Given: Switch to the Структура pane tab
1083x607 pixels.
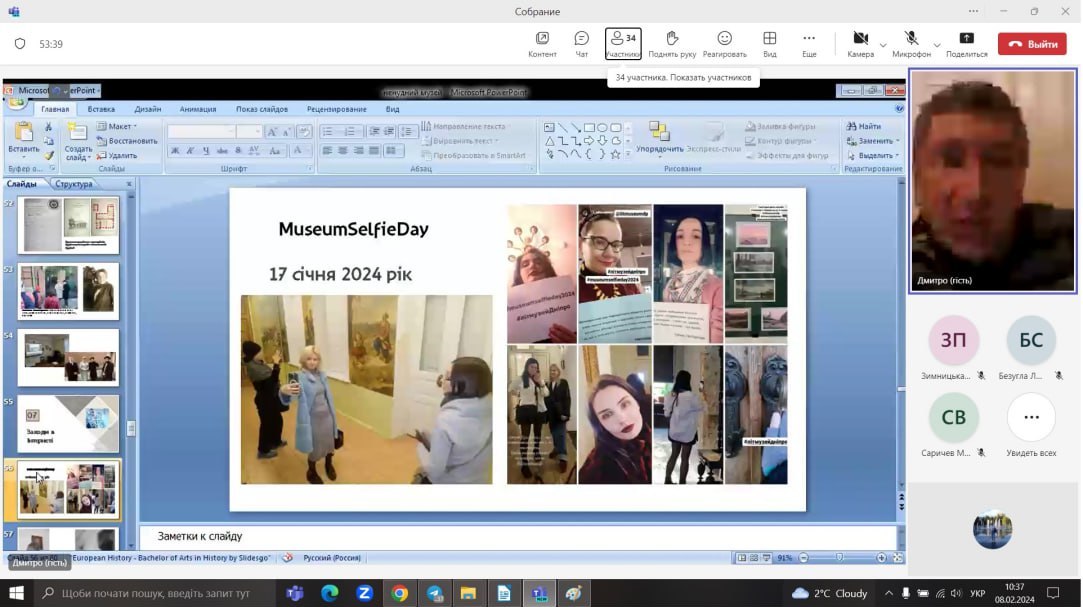Looking at the screenshot, I should pos(74,184).
